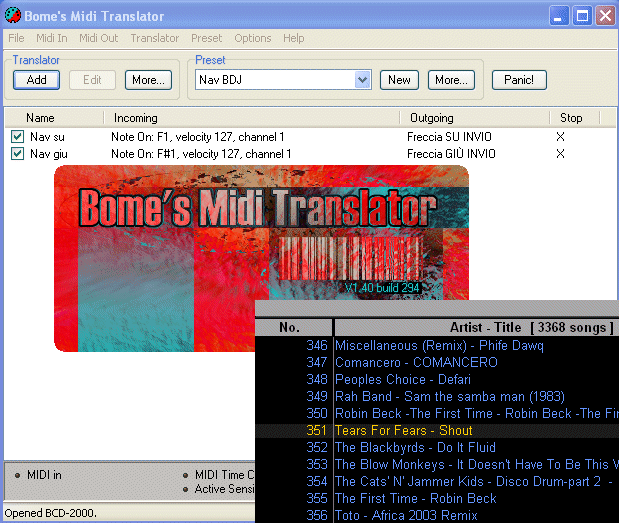Select song Toto - Africa 2003 Remix
The image size is (619, 523).
406,515
